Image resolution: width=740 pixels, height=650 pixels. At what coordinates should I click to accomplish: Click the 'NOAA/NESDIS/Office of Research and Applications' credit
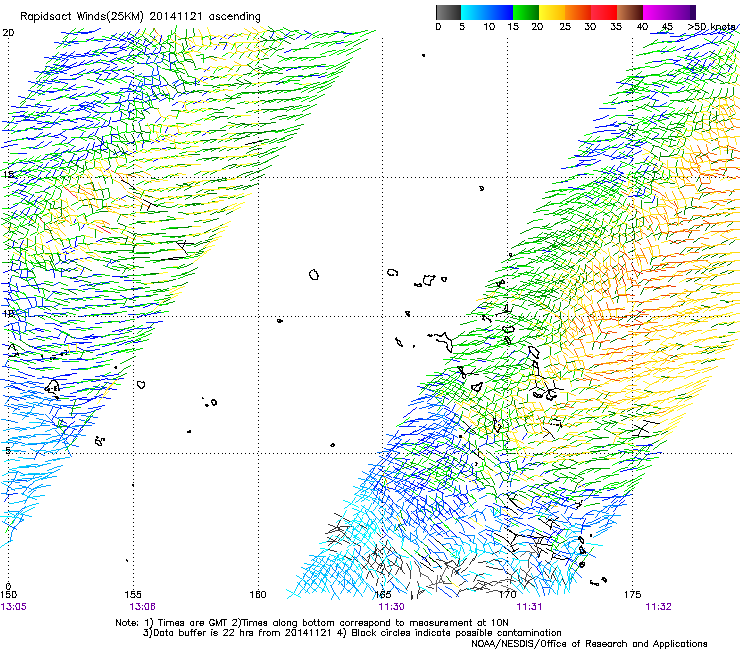pyautogui.click(x=589, y=644)
